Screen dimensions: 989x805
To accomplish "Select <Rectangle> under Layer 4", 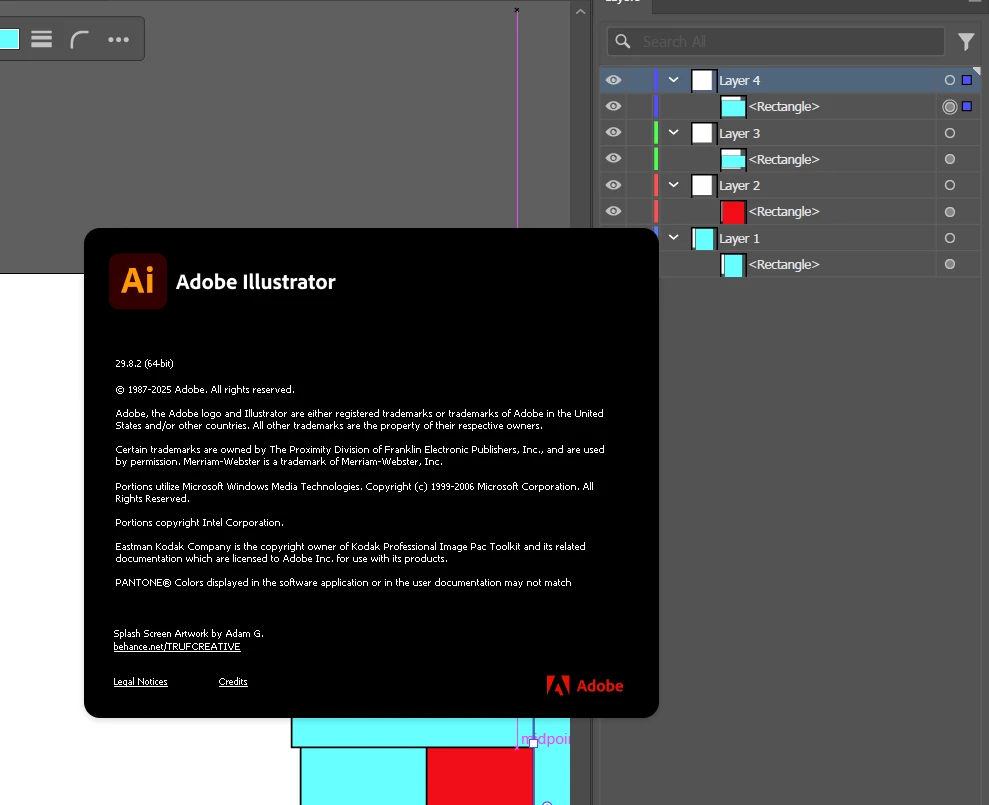I will click(784, 107).
